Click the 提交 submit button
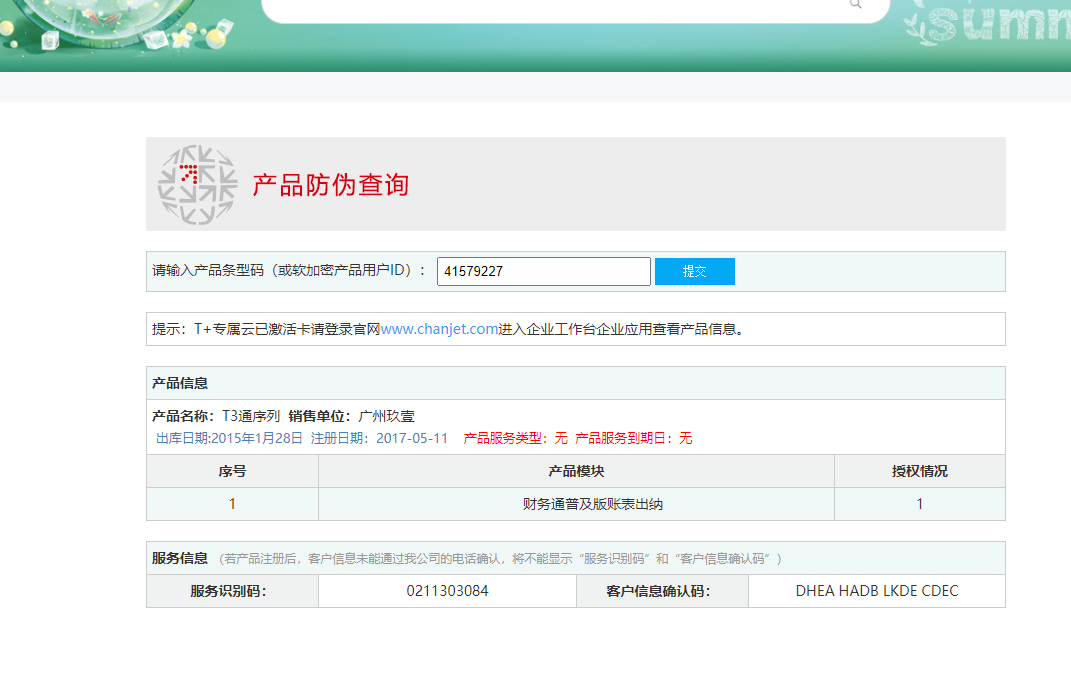 pyautogui.click(x=695, y=271)
